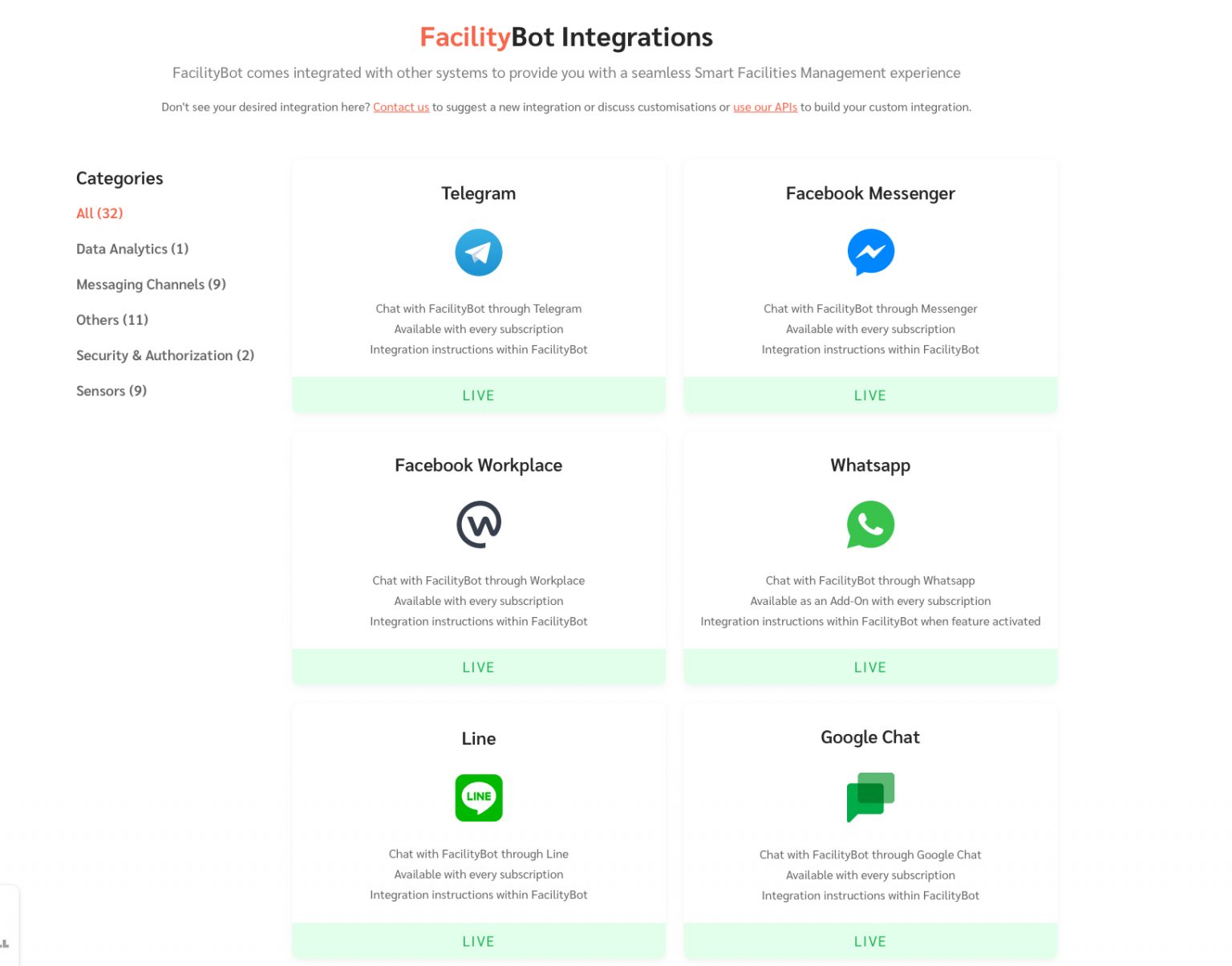Screen dimensions: 1232x966
Task: Click the Whatsapp integration icon
Action: 870,524
